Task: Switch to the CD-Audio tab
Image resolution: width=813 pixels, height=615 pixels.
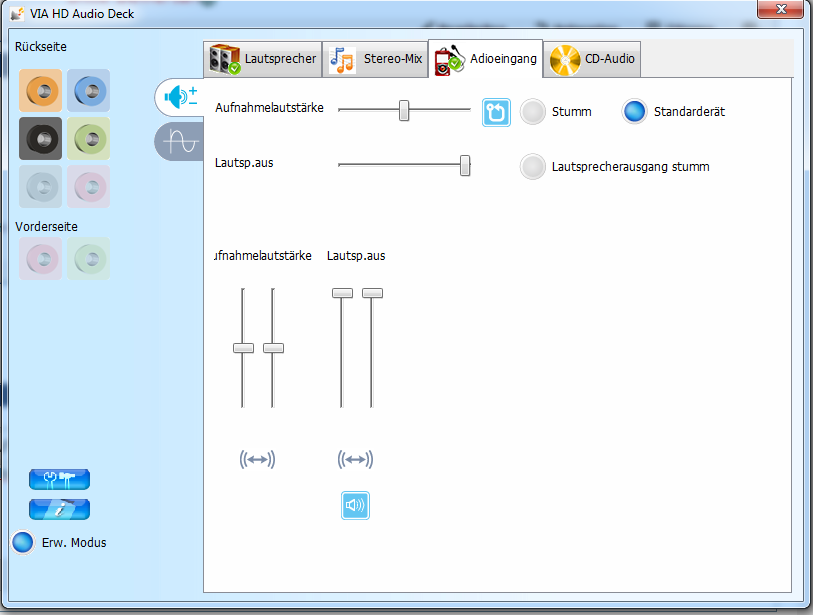Action: pos(592,59)
